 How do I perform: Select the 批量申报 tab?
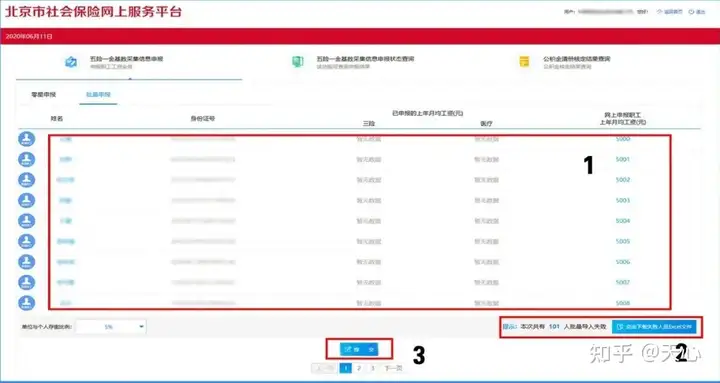(x=98, y=95)
